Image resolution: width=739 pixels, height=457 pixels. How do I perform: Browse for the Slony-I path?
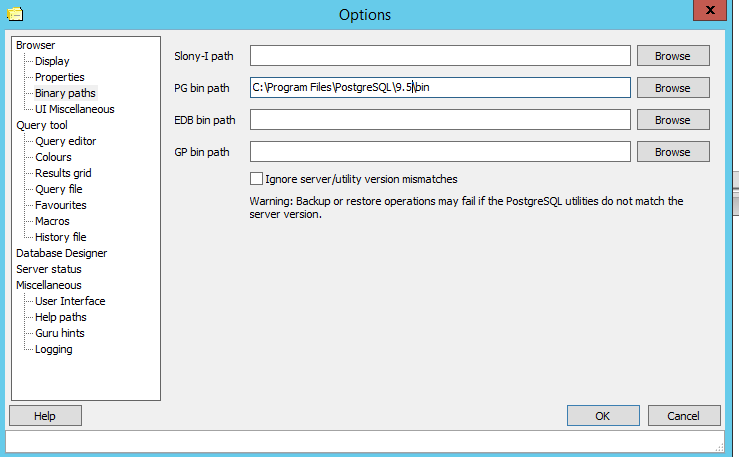[673, 56]
